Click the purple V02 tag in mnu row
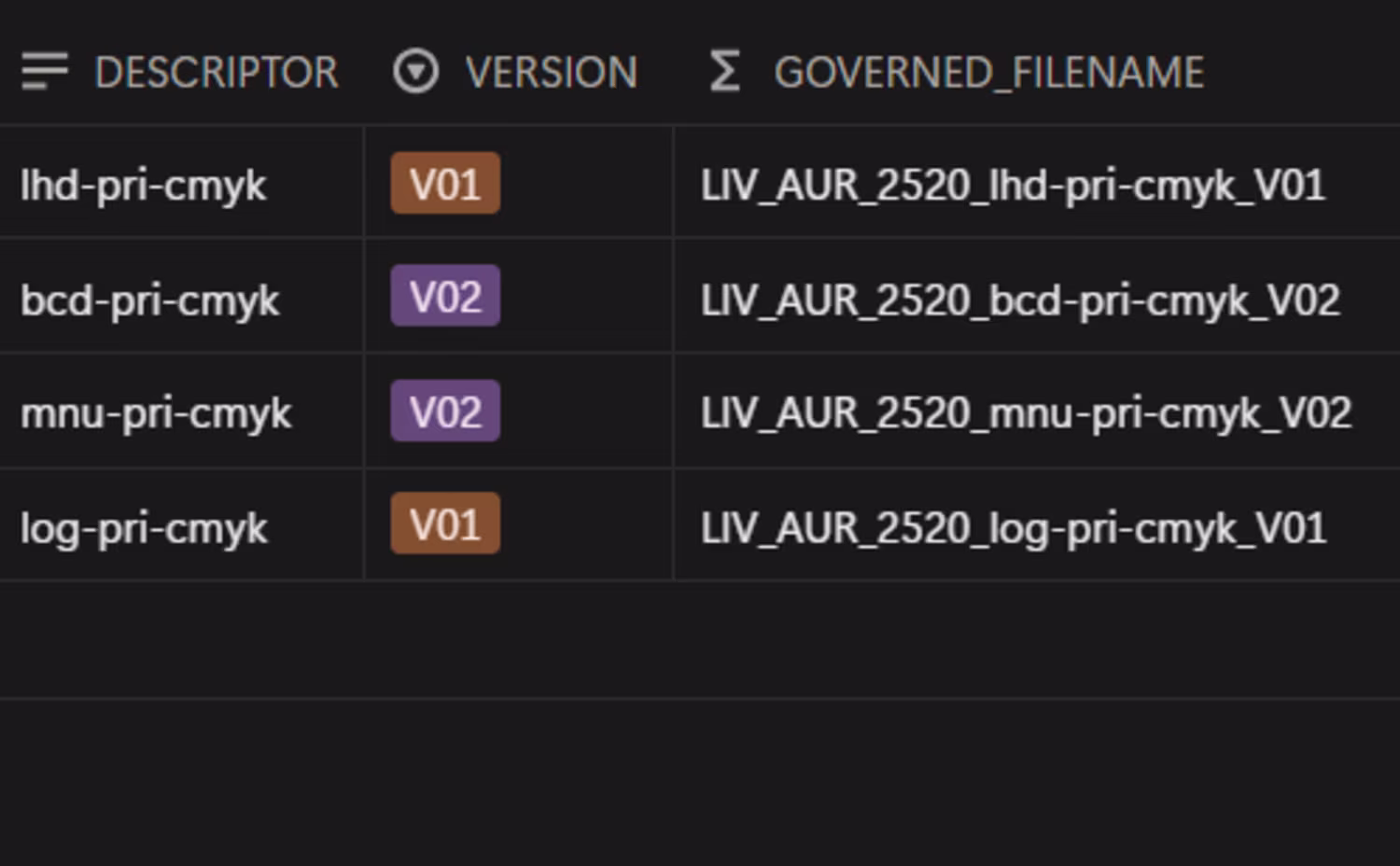 point(445,411)
